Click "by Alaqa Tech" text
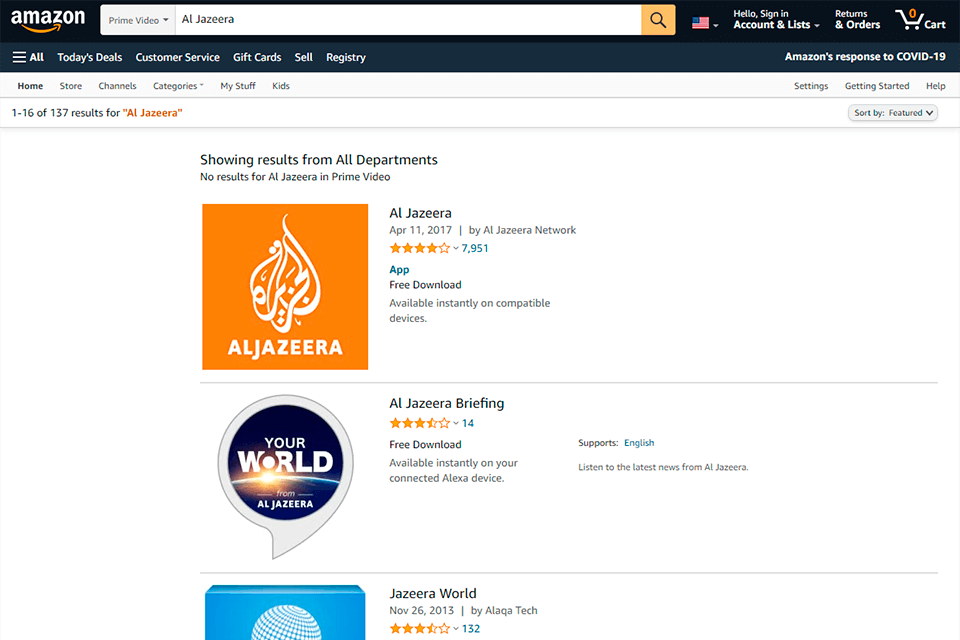Viewport: 960px width, 640px height. pos(504,611)
